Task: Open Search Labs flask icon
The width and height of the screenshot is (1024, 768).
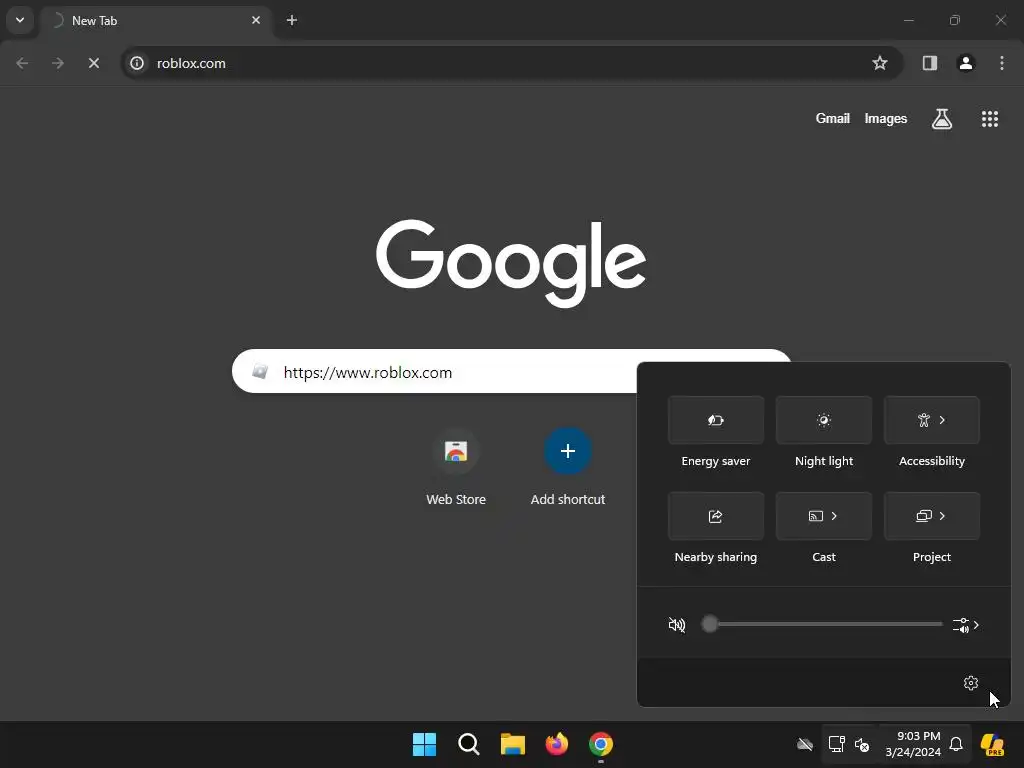Action: click(942, 119)
